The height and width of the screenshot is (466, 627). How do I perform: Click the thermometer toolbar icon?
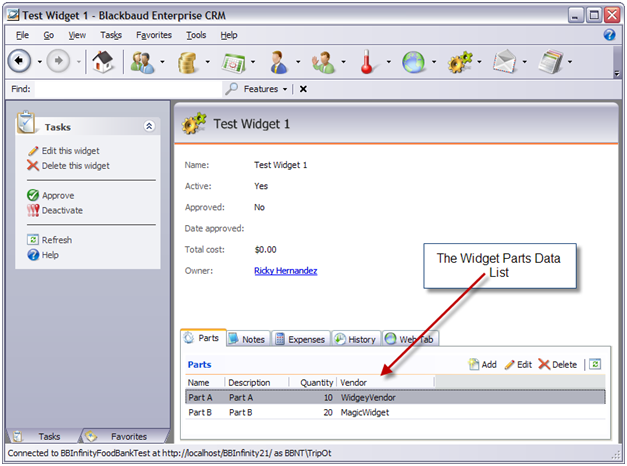coord(367,62)
